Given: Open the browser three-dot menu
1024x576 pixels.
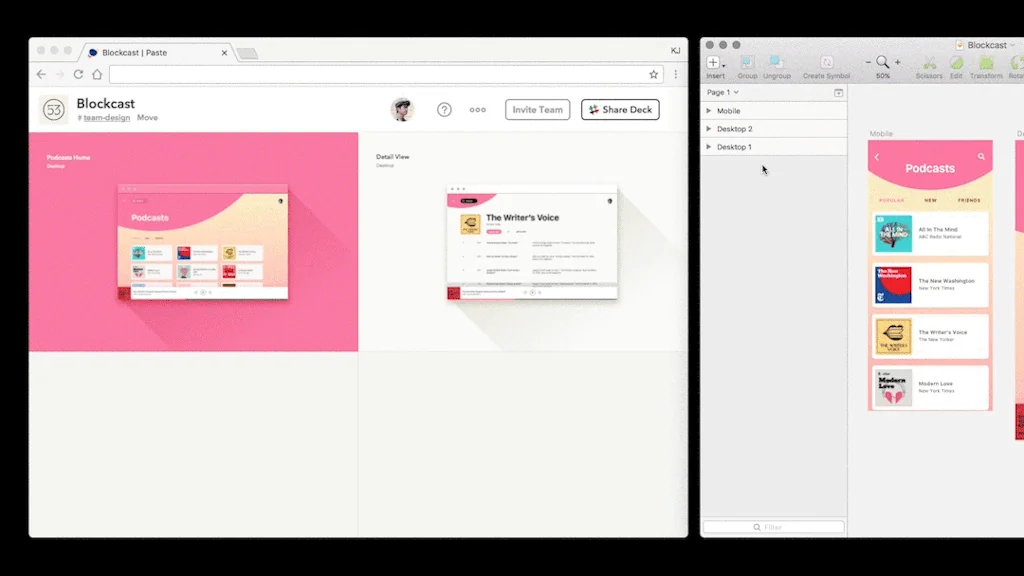Looking at the screenshot, I should click(676, 74).
